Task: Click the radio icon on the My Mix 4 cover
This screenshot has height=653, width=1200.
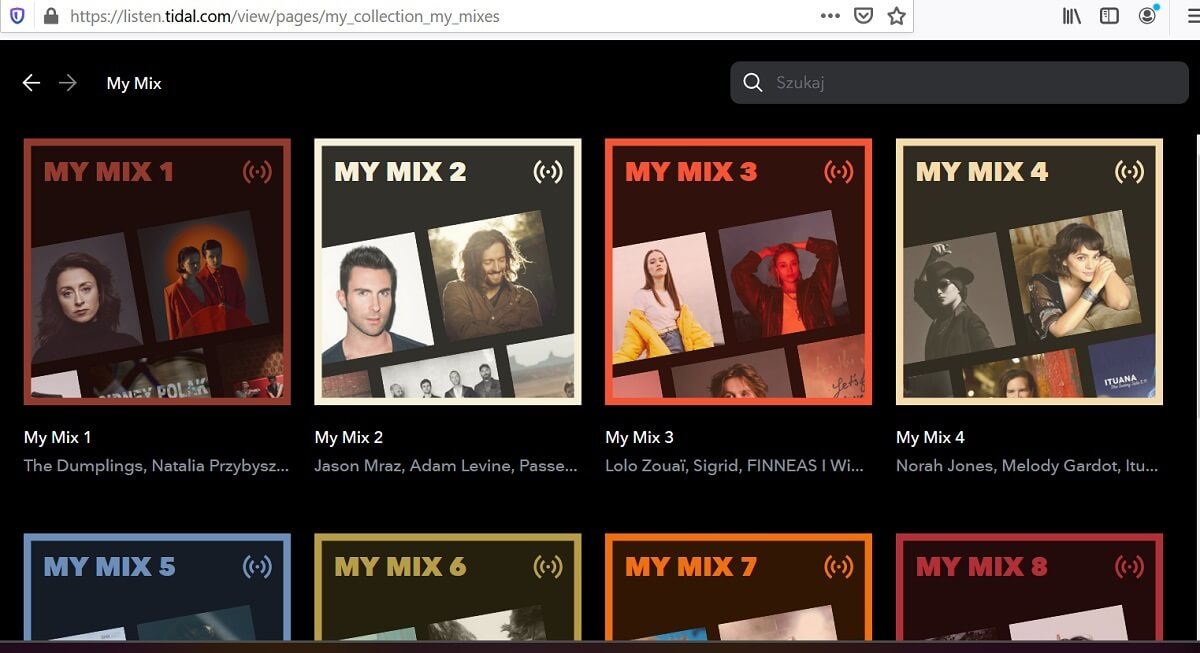Action: point(1130,171)
